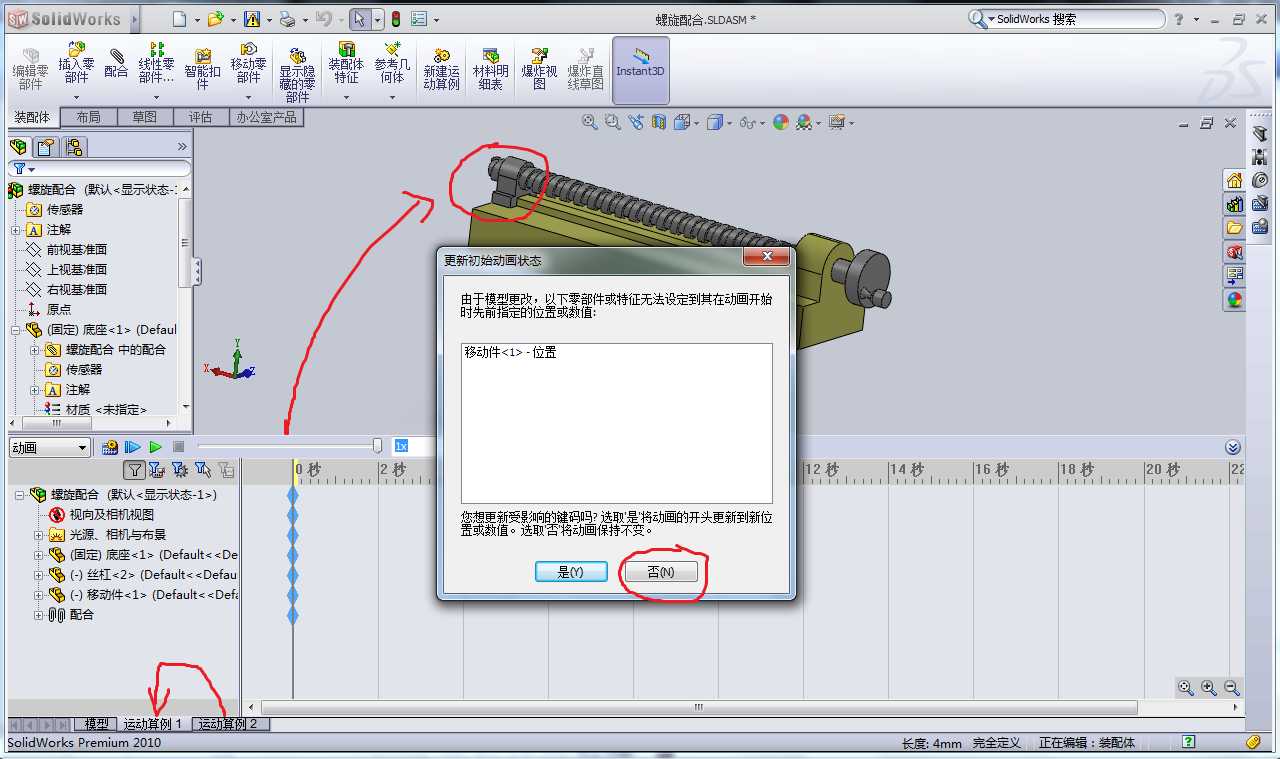
Task: Switch to the 办公室产品 tab
Action: click(266, 117)
